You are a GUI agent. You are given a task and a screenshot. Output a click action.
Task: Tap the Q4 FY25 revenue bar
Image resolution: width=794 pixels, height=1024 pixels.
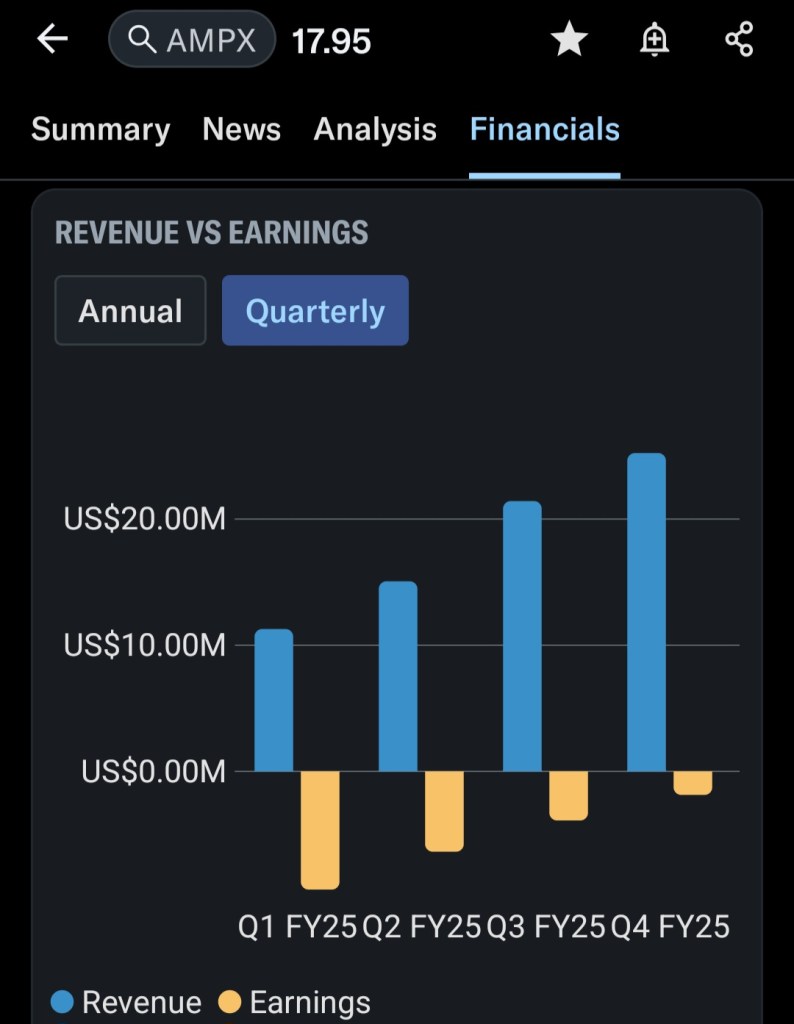(646, 612)
